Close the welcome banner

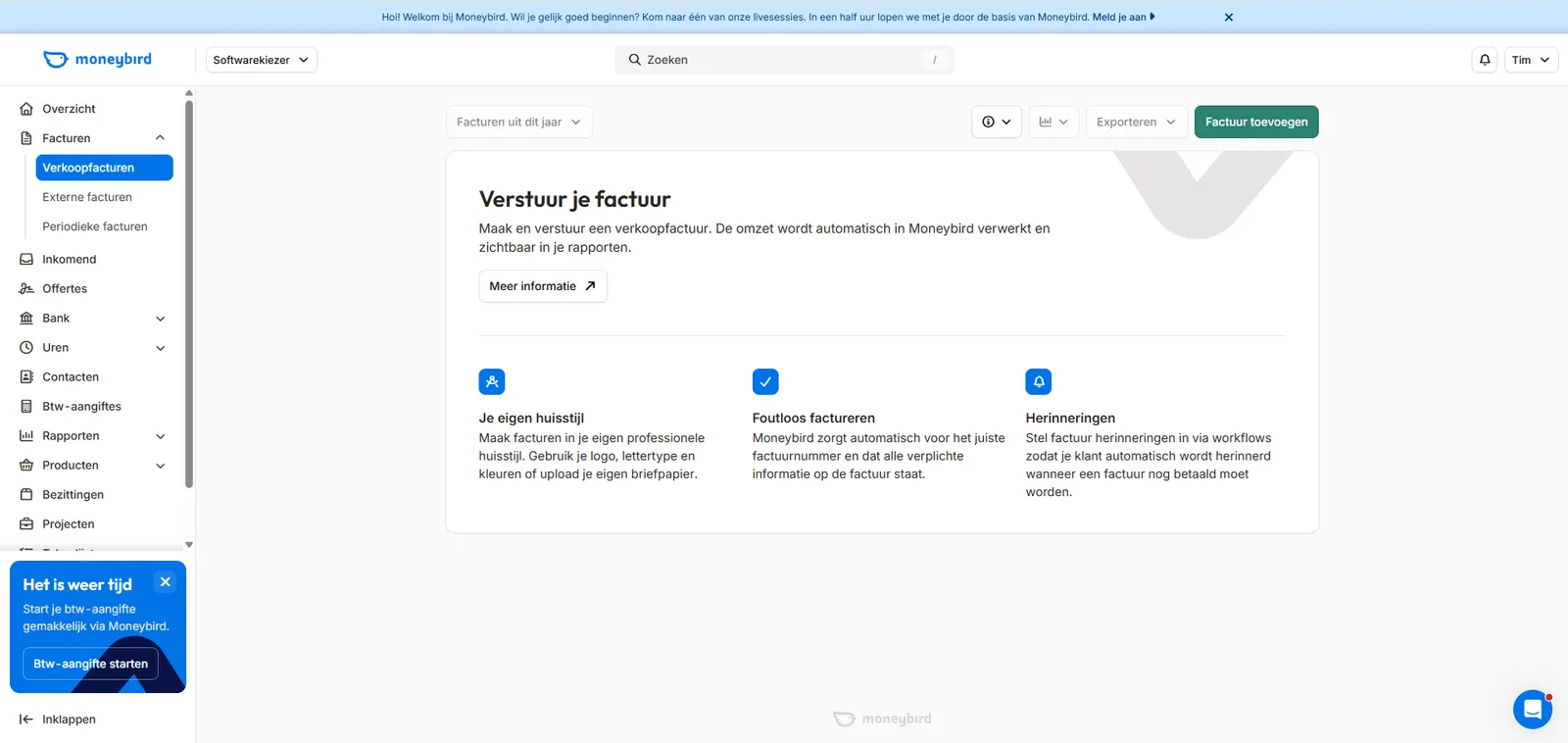pyautogui.click(x=1229, y=17)
